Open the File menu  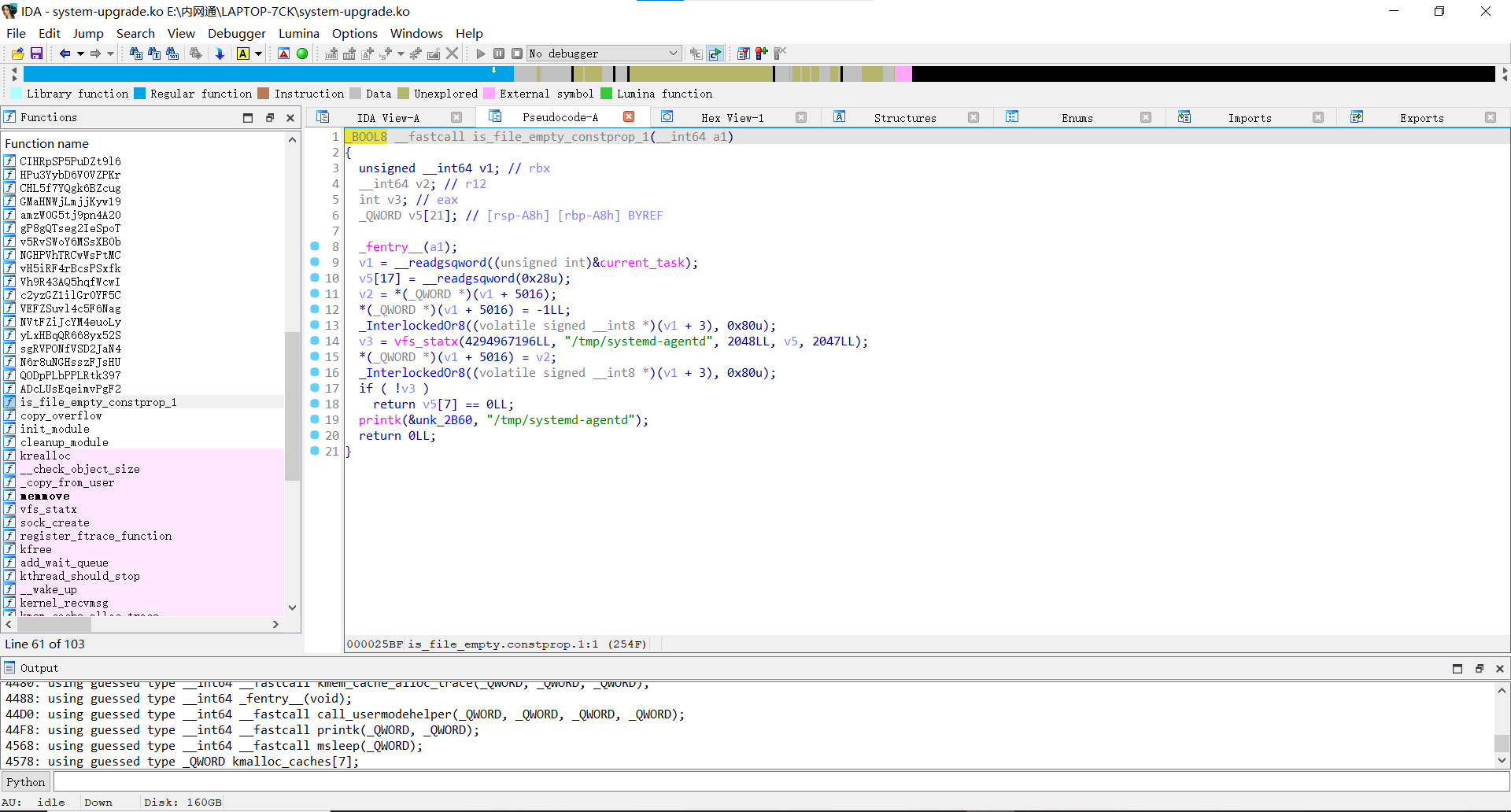tap(16, 33)
